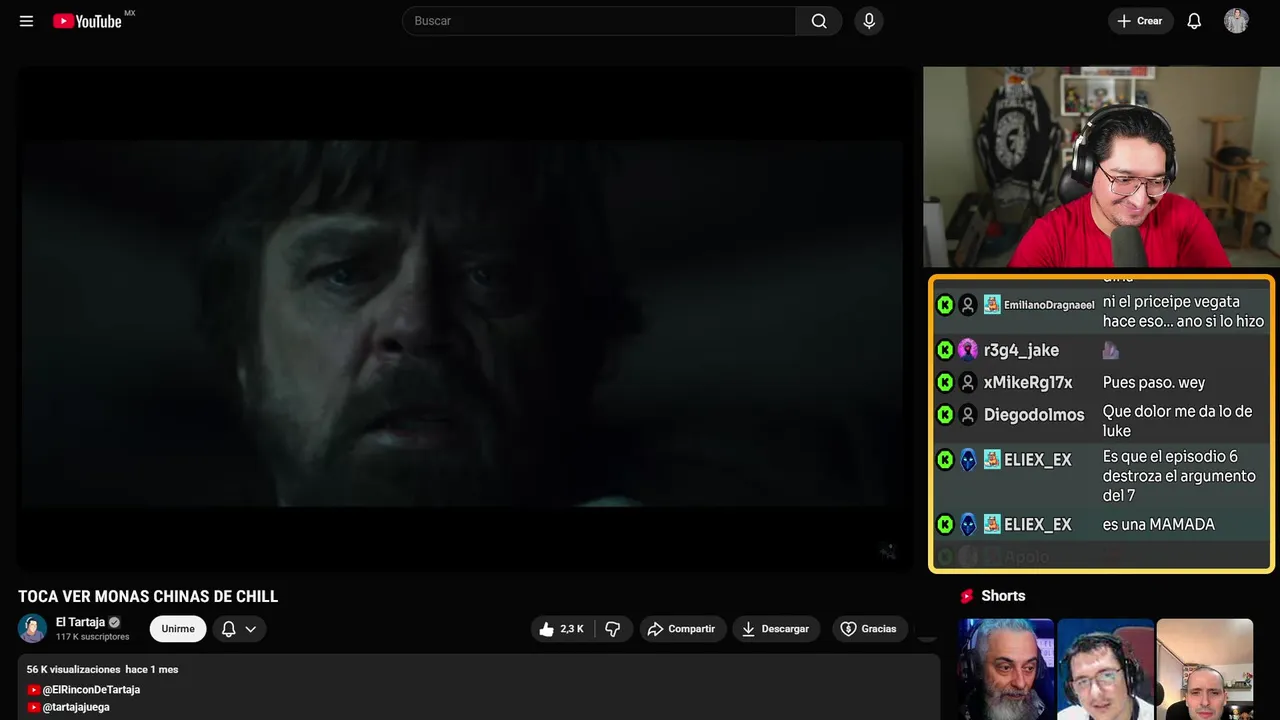Viewport: 1280px width, 720px height.
Task: Click the Diegodolmos chat username
Action: point(1034,415)
